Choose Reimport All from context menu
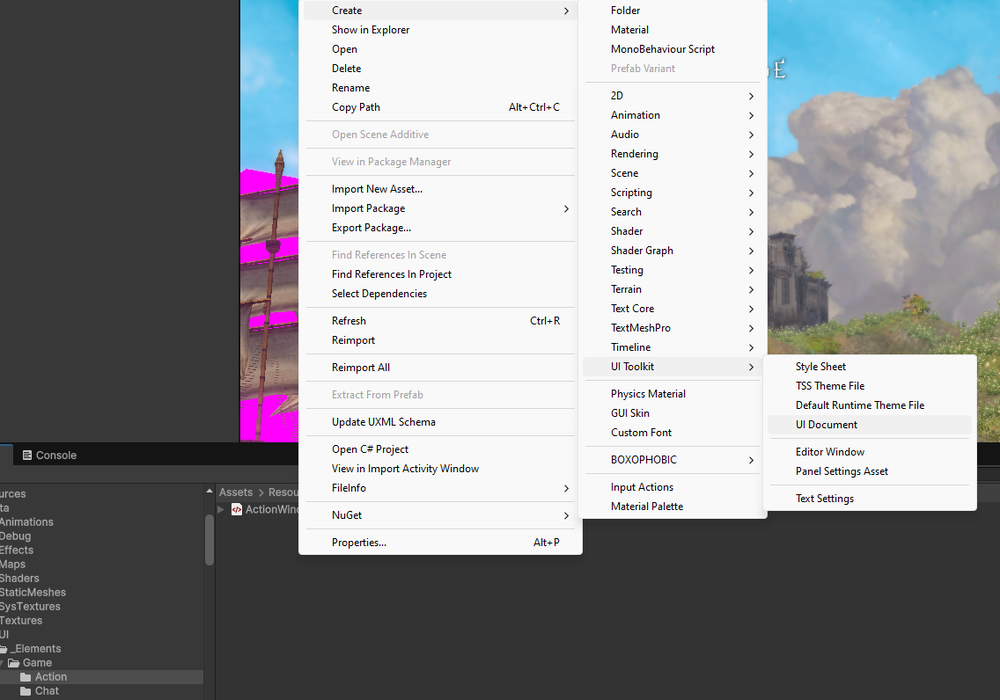This screenshot has height=700, width=1000. pos(360,368)
